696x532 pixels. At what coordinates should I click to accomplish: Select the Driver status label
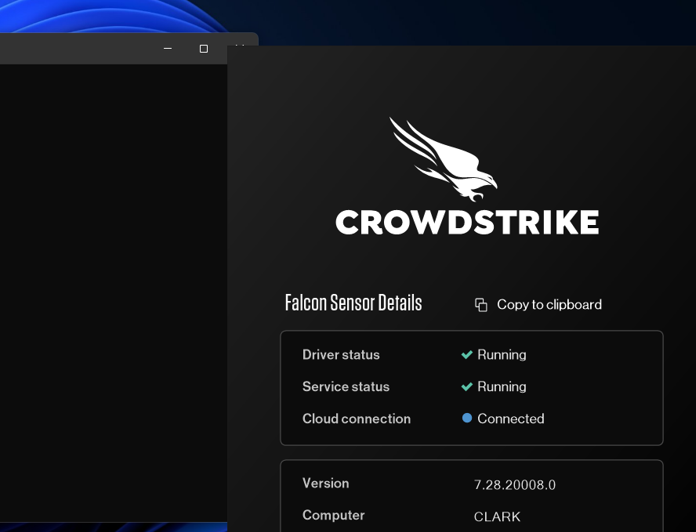[x=341, y=355]
